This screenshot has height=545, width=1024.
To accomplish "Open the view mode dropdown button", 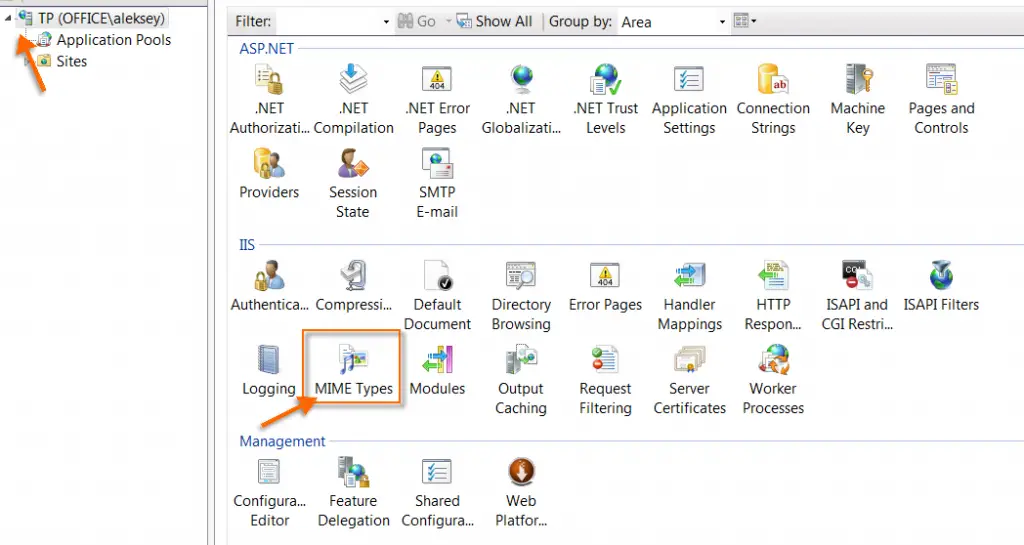I will (745, 21).
